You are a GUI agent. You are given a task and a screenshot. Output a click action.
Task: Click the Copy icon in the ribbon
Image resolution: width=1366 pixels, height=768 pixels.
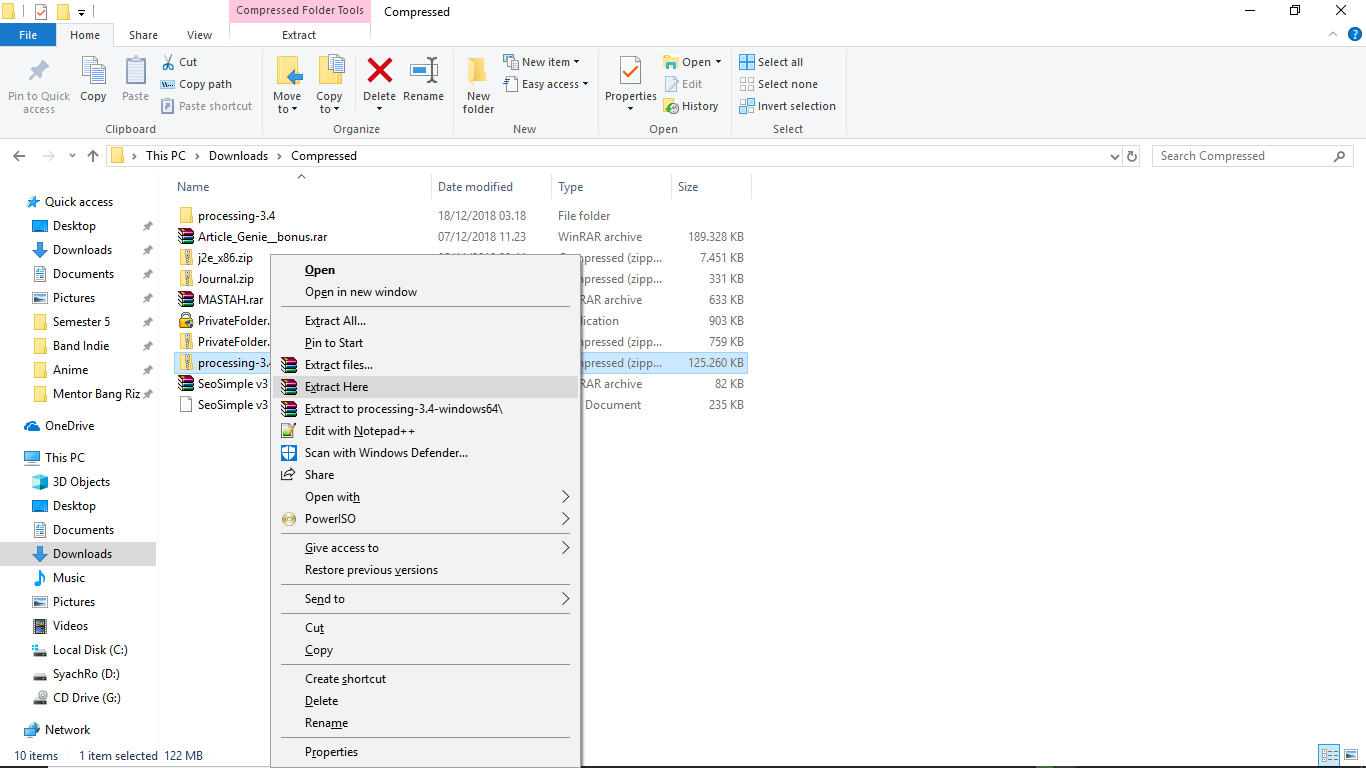coord(93,84)
